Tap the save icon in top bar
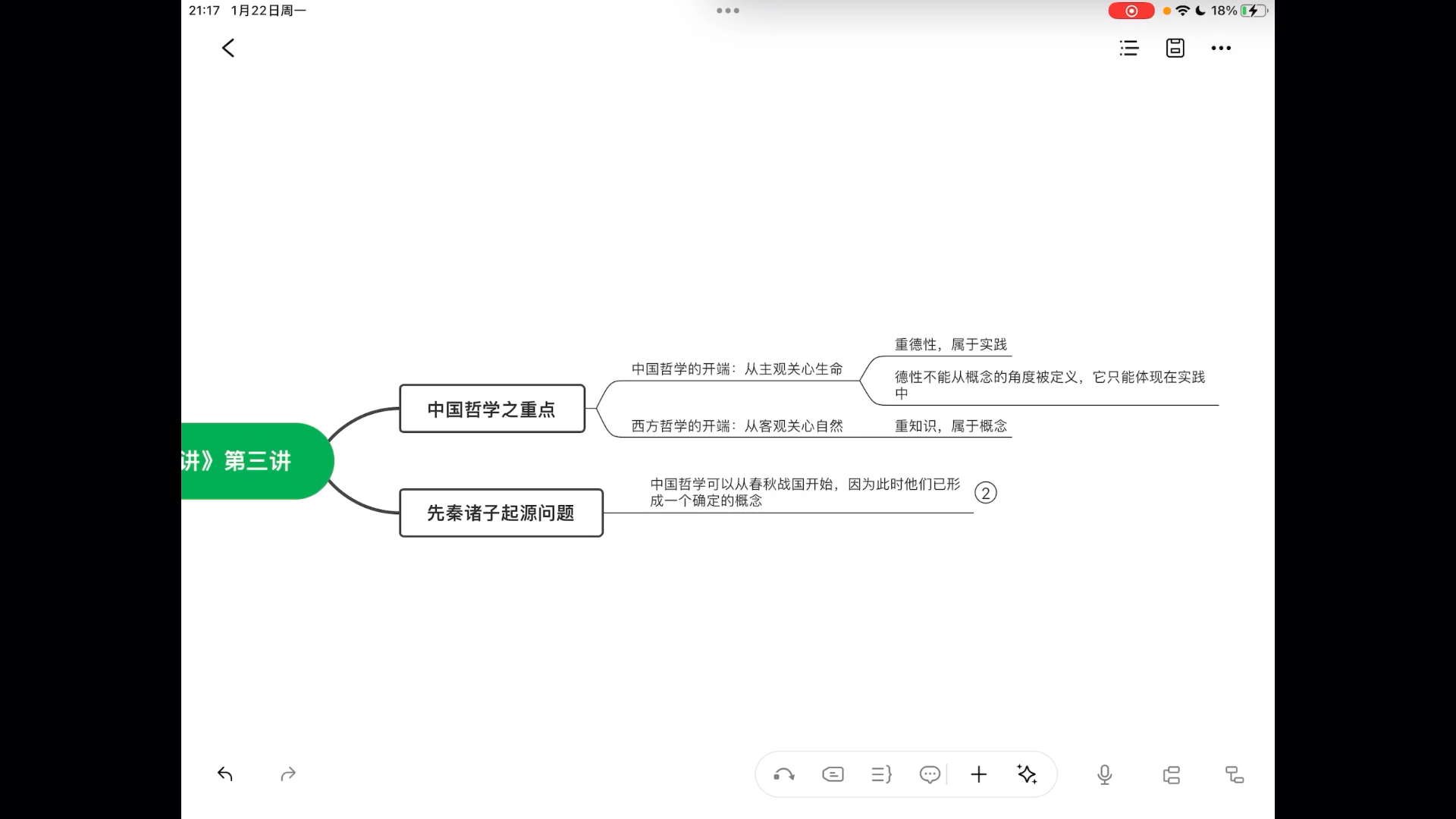Viewport: 1456px width, 819px height. coord(1175,48)
